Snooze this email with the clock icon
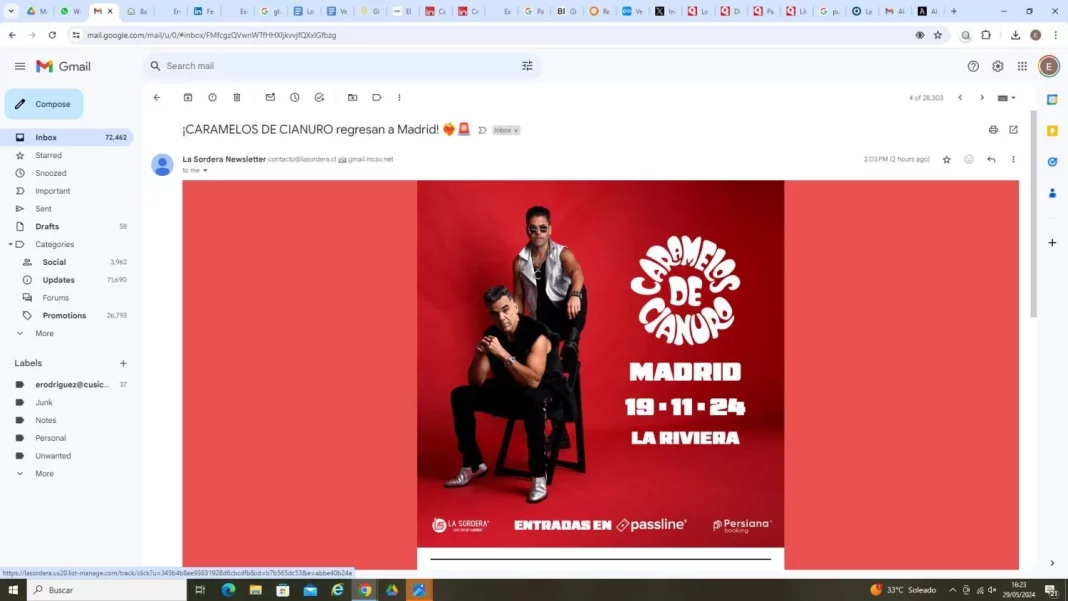 point(295,98)
